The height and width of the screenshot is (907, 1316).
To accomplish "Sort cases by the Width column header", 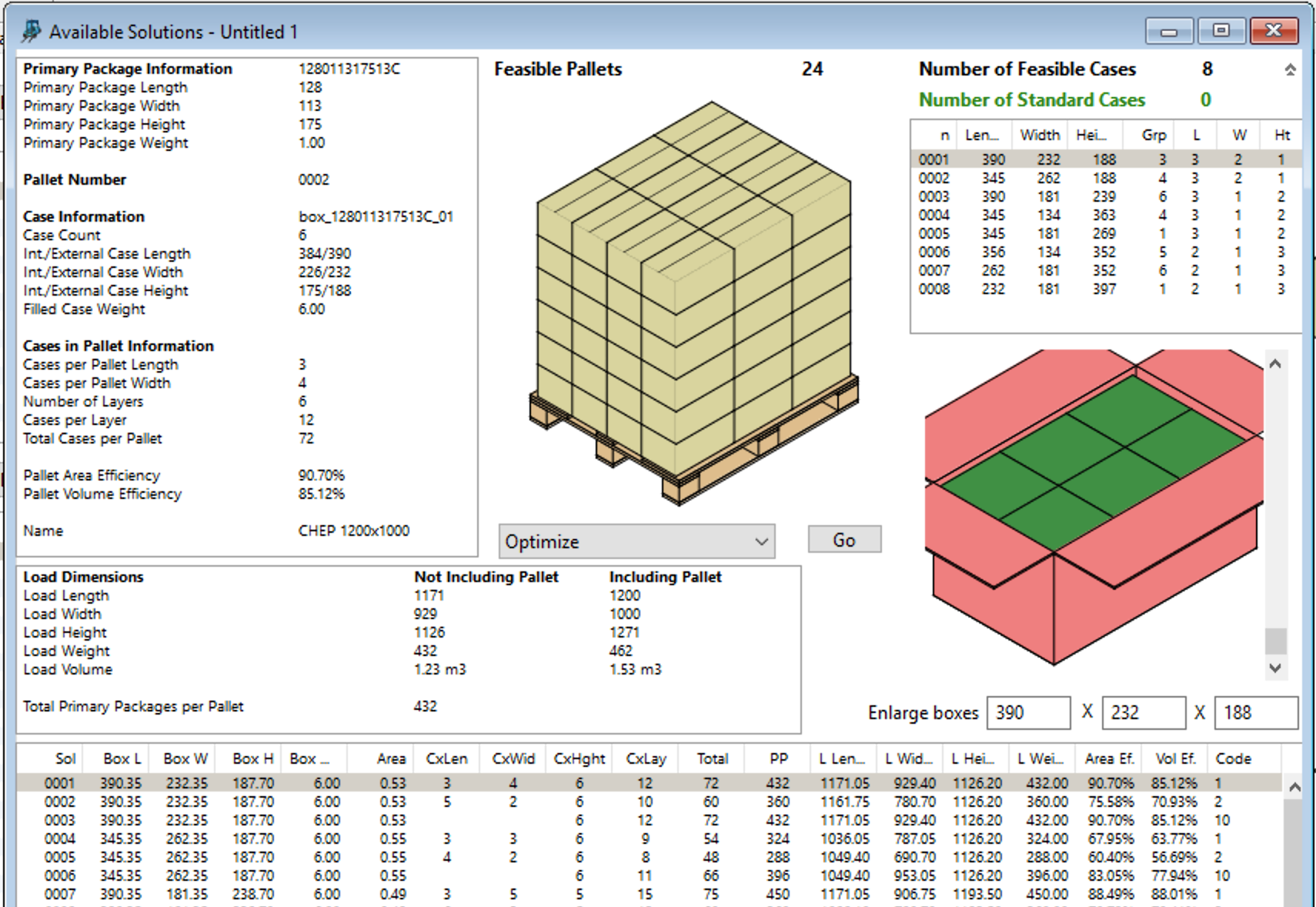I will pyautogui.click(x=1040, y=135).
